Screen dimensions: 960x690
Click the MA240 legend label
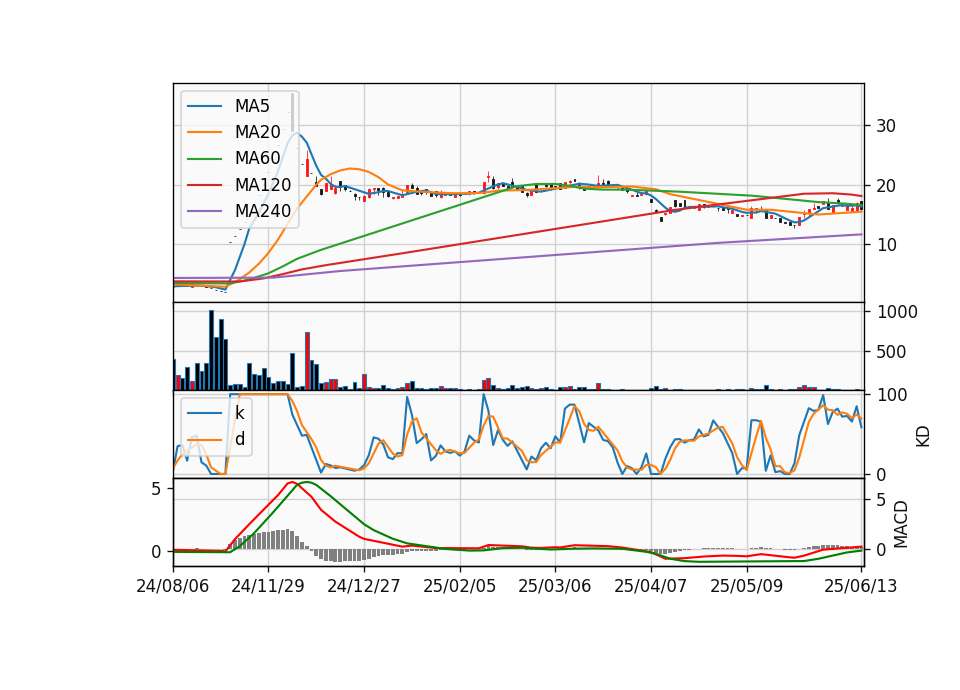pyautogui.click(x=263, y=211)
